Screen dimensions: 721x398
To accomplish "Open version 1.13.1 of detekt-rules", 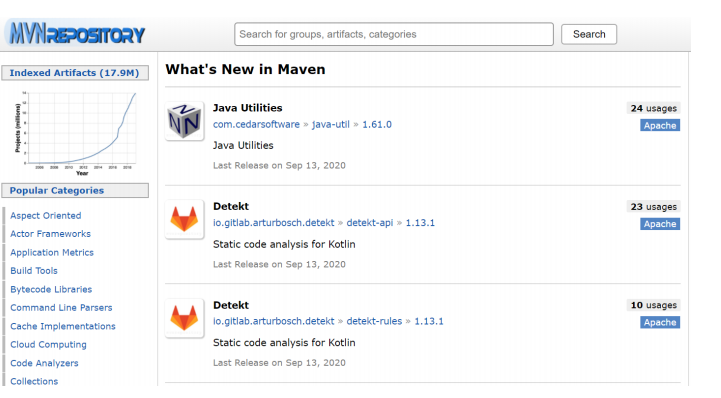I will point(429,321).
